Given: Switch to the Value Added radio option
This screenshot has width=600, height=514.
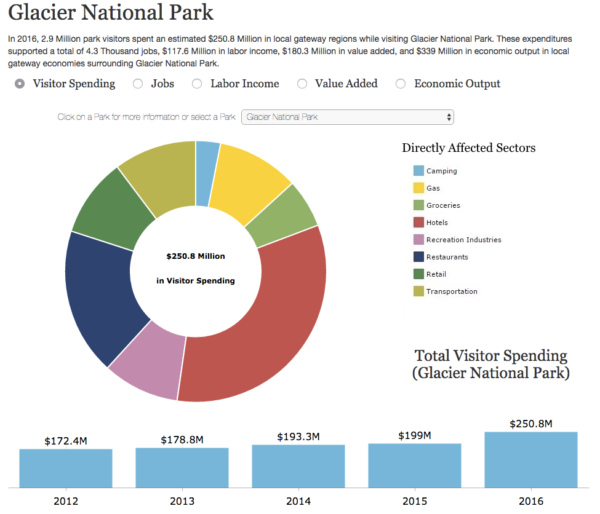Looking at the screenshot, I should pos(300,84).
